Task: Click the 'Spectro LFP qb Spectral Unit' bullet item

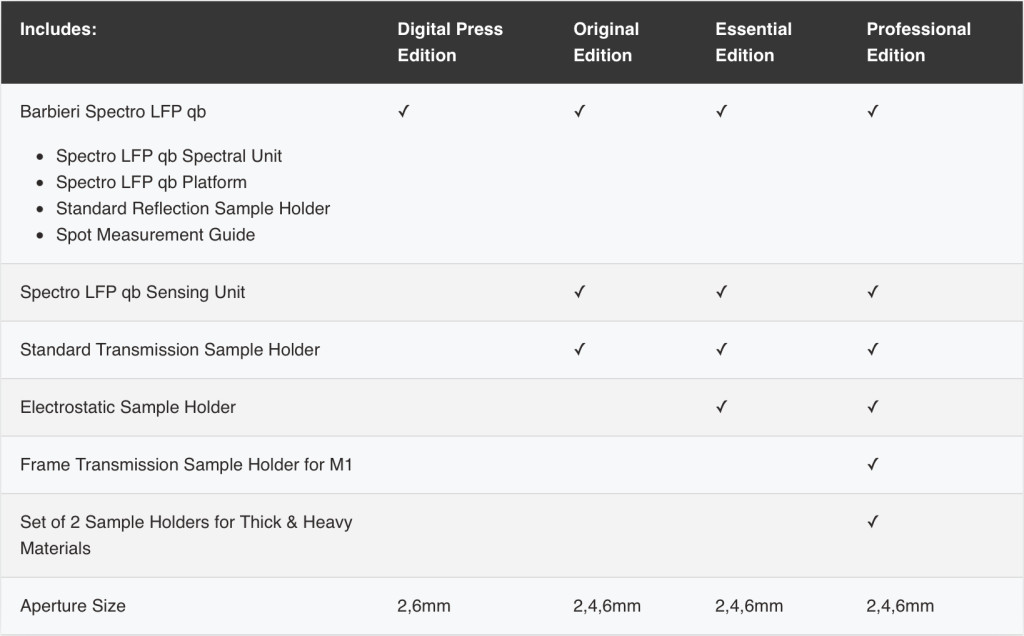Action: point(169,156)
